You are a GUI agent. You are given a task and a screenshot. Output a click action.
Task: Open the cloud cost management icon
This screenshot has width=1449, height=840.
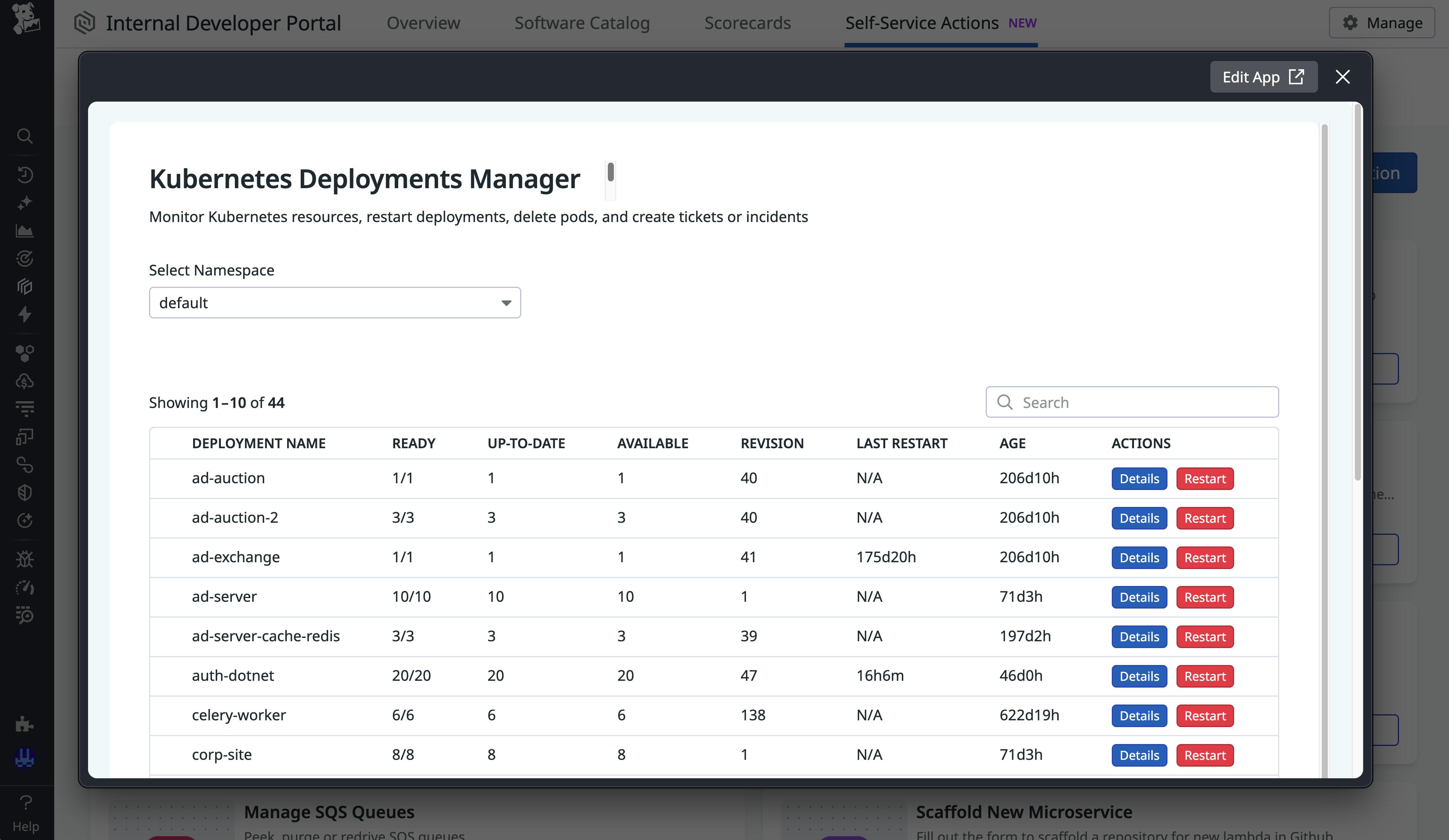coord(25,380)
